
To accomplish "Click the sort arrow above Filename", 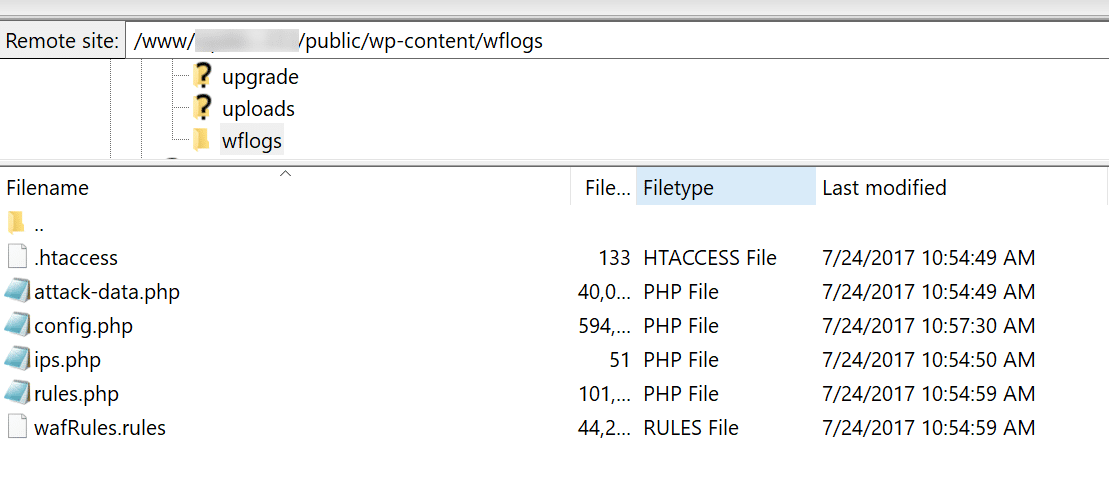I will point(285,174).
